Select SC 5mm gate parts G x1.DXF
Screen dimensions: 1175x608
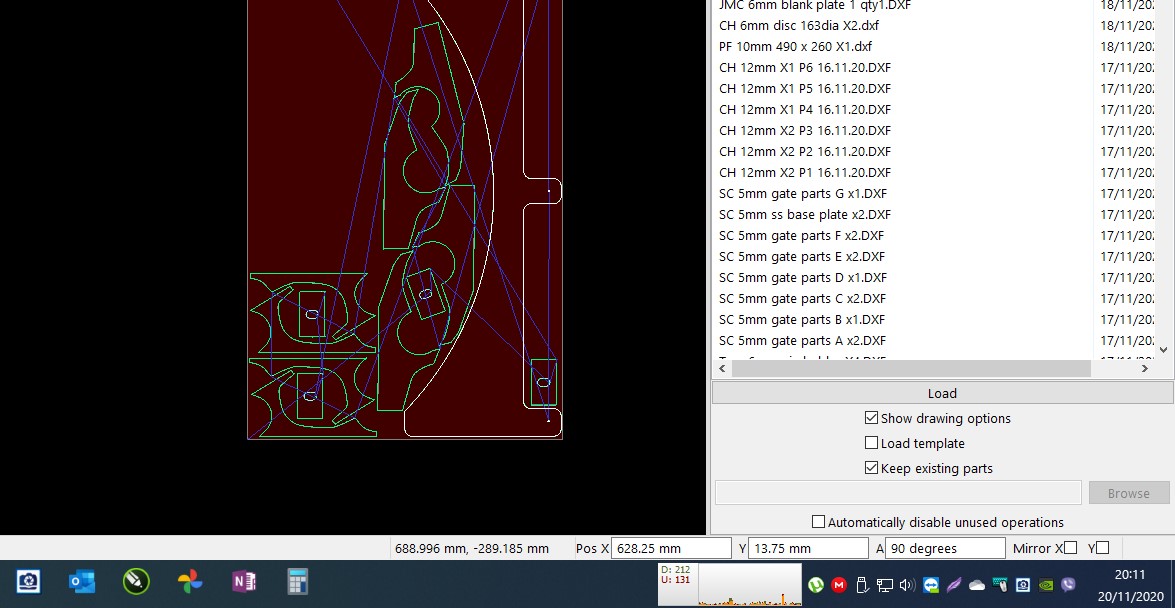tap(803, 193)
